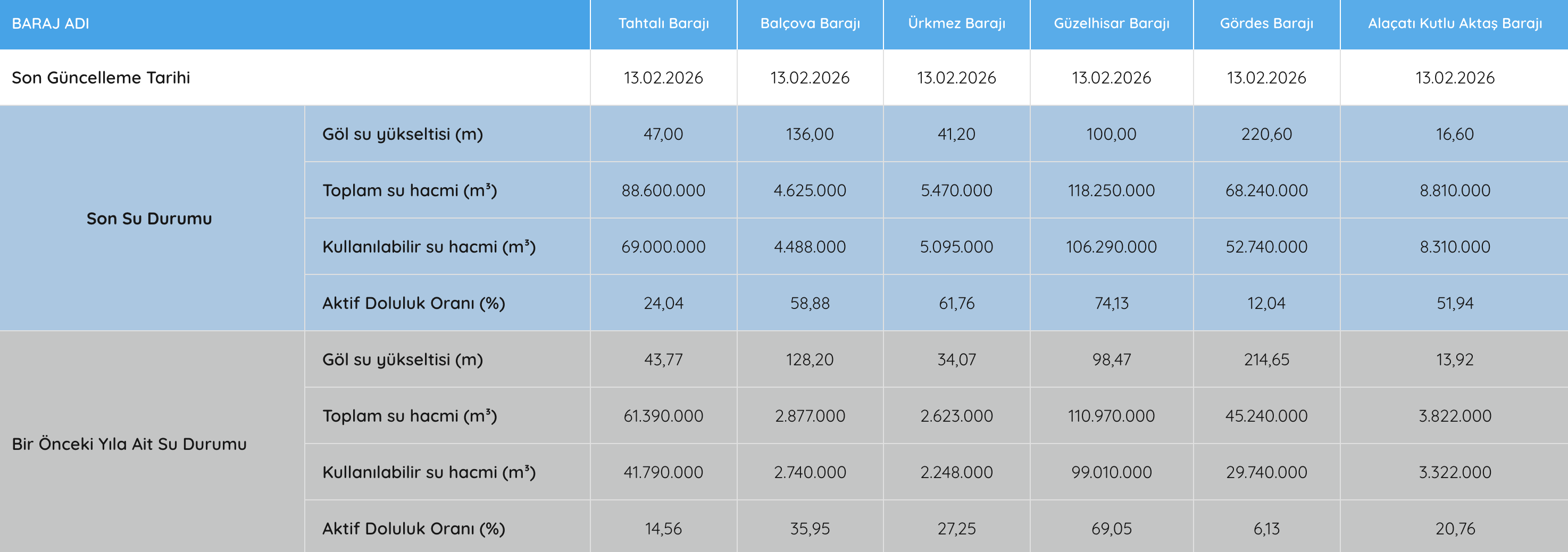Select the Son Su Durumu section cell
Screen dimensions: 1568x552
149,219
